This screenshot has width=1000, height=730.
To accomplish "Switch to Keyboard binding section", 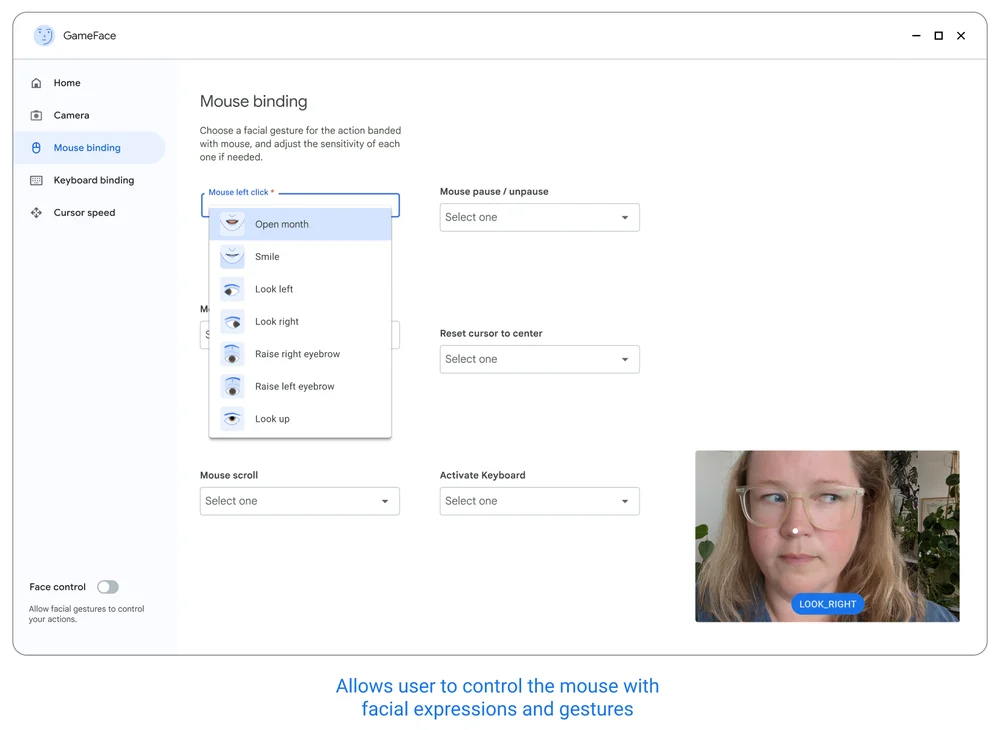I will point(93,180).
